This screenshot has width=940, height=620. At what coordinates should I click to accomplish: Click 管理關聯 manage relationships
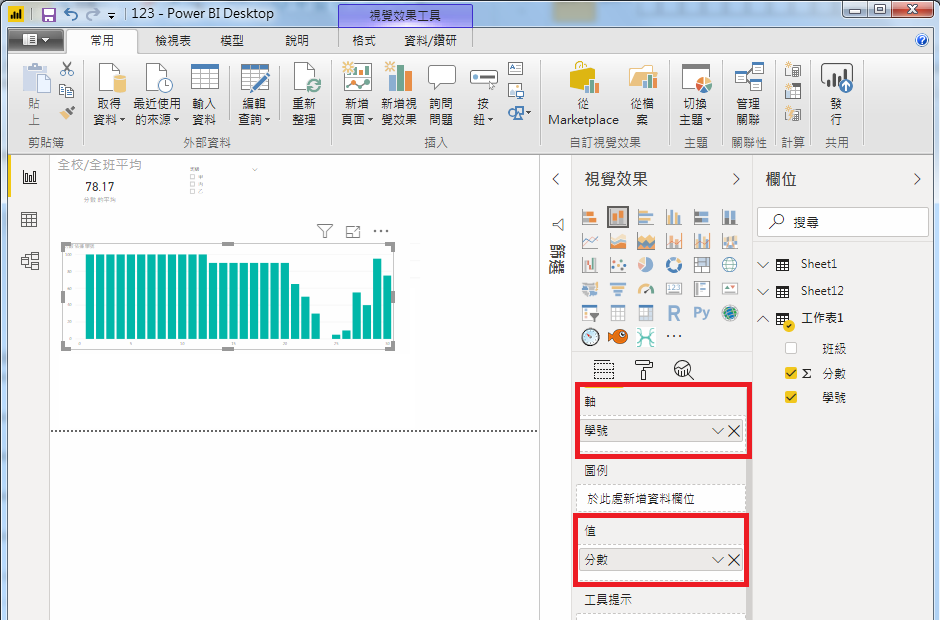pyautogui.click(x=748, y=94)
